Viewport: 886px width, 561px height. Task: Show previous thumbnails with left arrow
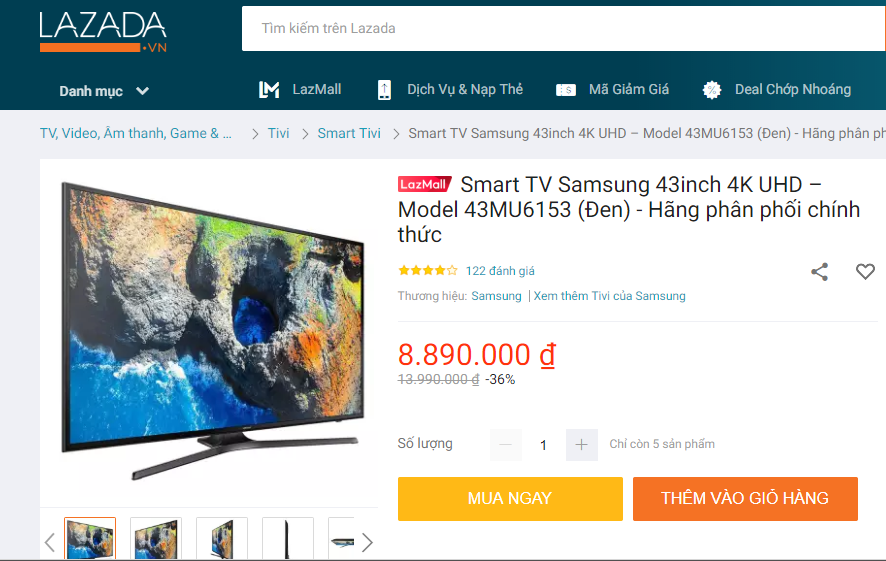[x=50, y=542]
